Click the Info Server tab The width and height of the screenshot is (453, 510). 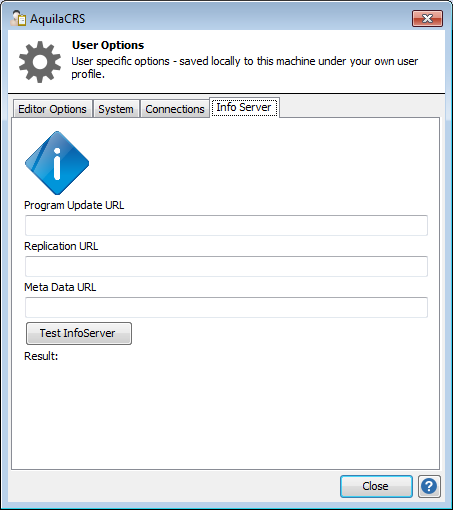(244, 107)
